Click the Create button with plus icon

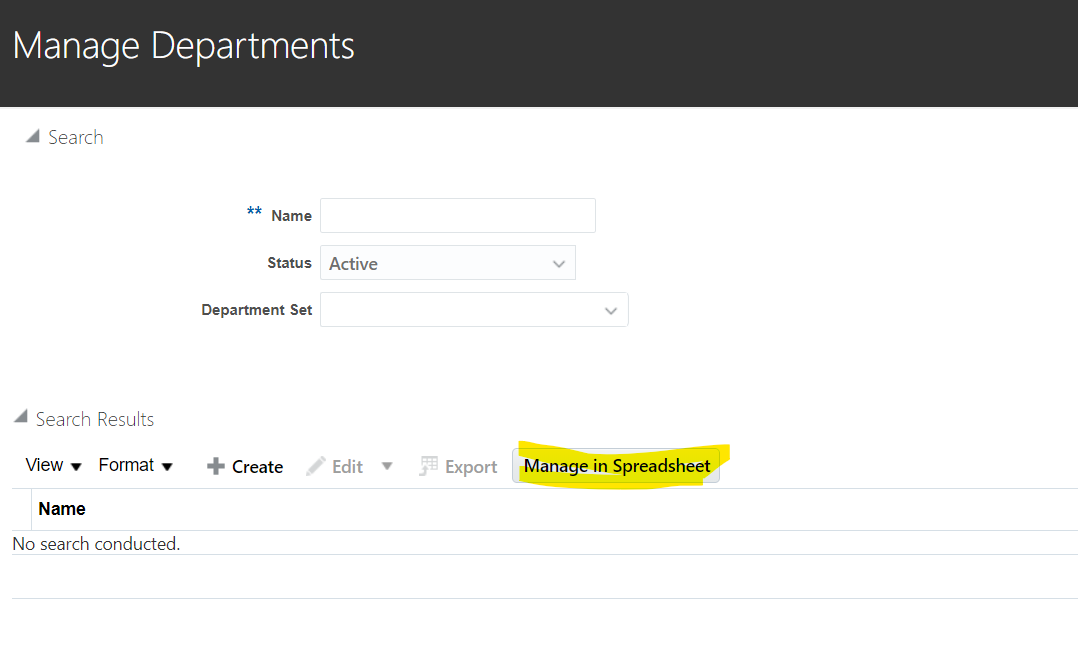(x=245, y=466)
